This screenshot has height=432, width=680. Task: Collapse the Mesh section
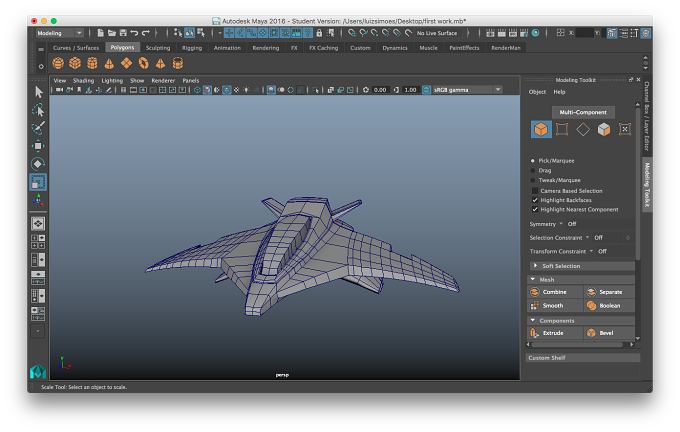coord(581,280)
